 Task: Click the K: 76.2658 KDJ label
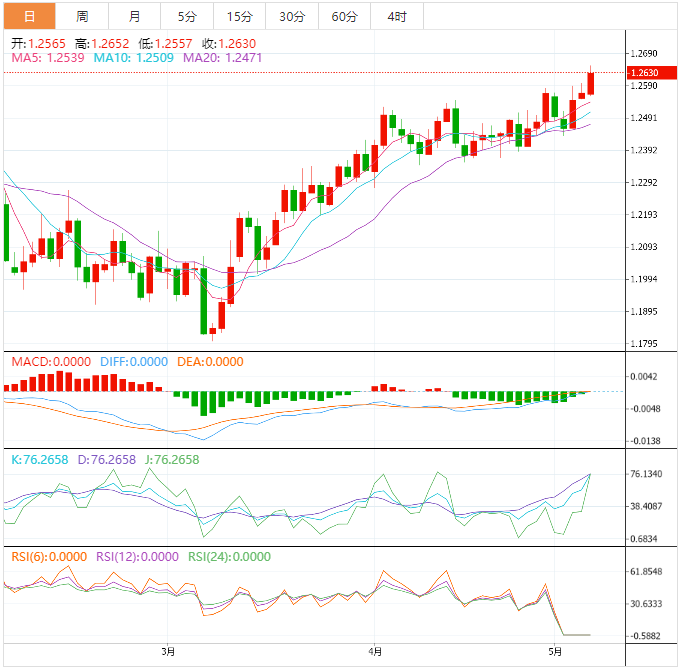tap(40, 460)
